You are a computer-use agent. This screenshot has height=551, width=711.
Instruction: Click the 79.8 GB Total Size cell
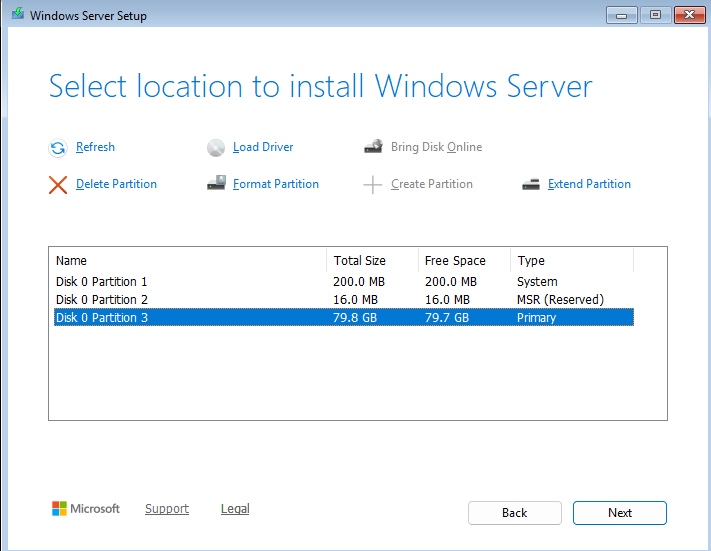[355, 317]
